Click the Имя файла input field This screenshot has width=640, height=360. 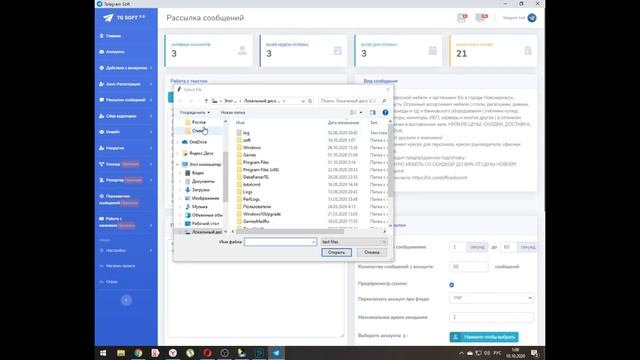(x=280, y=242)
